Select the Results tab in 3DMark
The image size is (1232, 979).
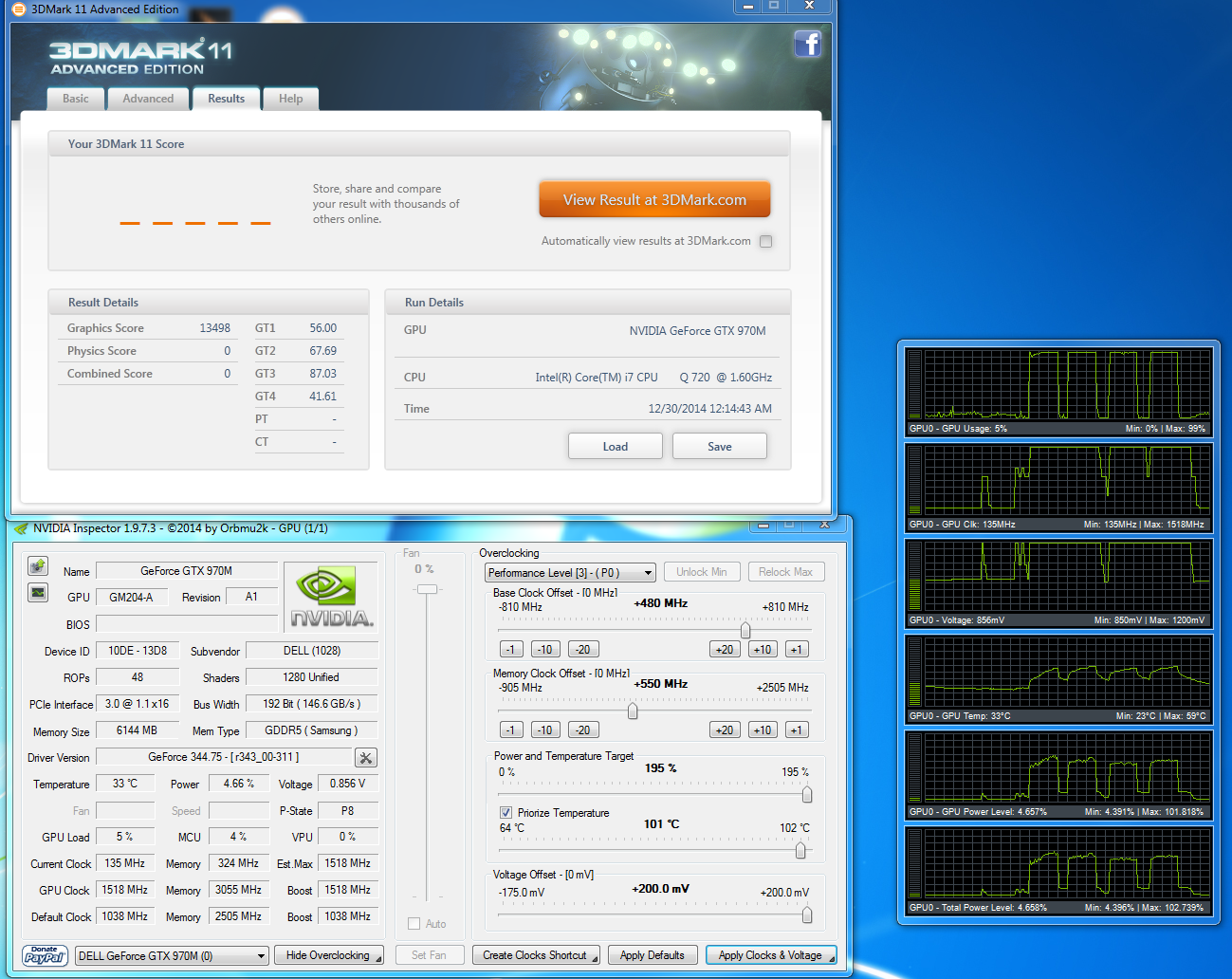point(227,99)
